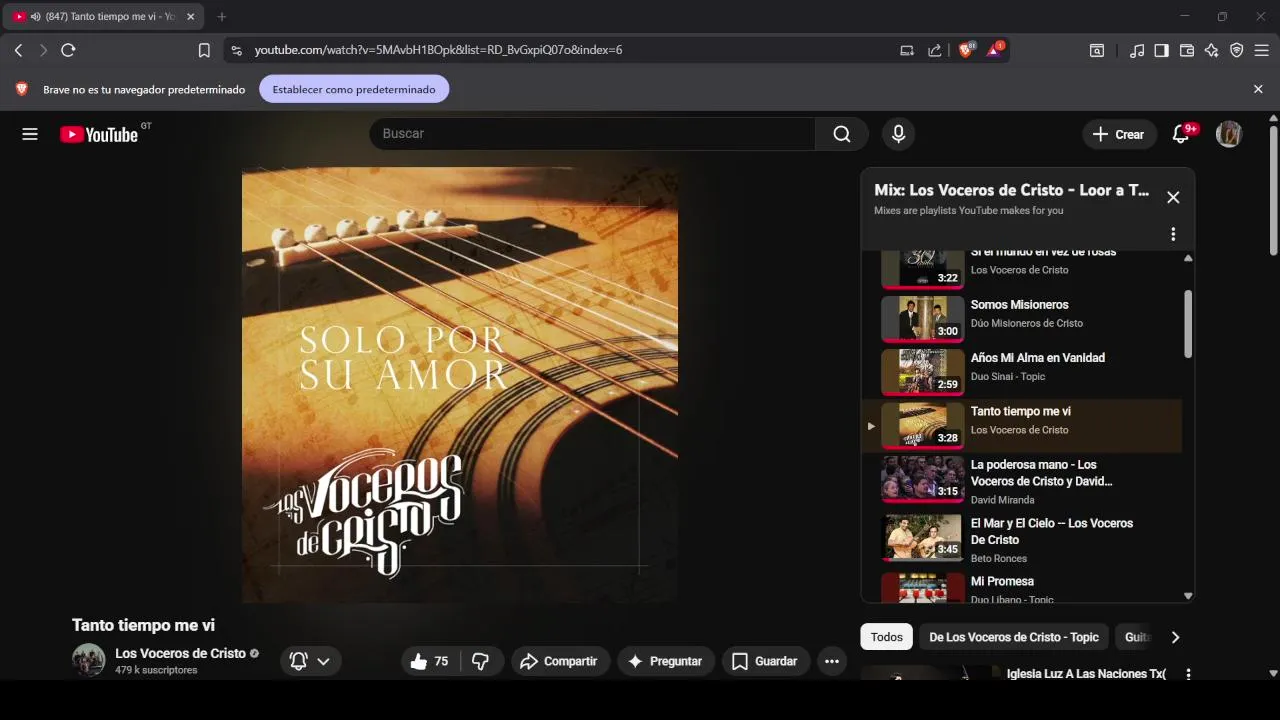The width and height of the screenshot is (1280, 720).
Task: Dislike the video with thumbs down
Action: (481, 661)
